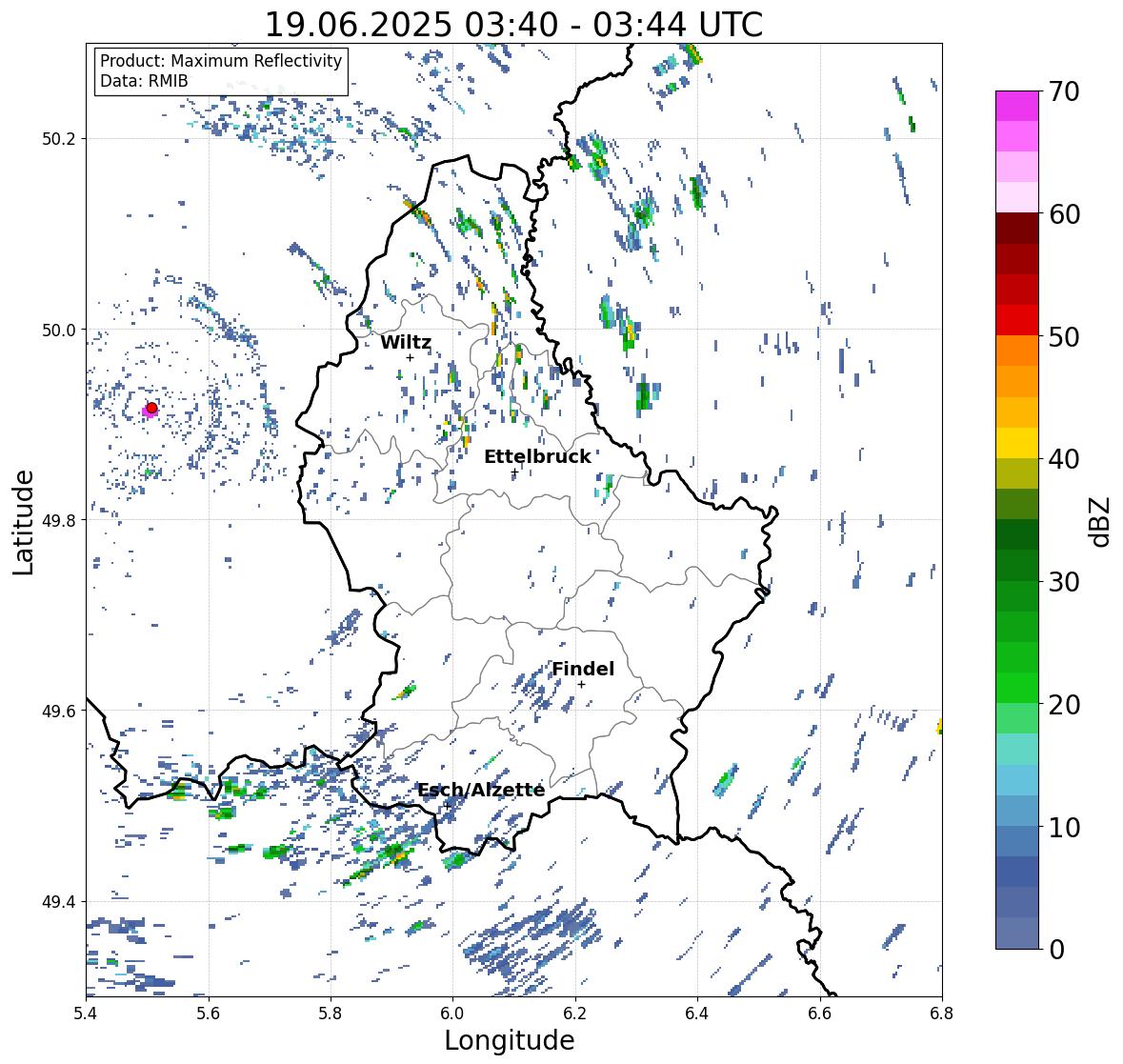Viewport: 1123px width, 1064px height.
Task: Select the Wiltz city label
Action: [406, 342]
